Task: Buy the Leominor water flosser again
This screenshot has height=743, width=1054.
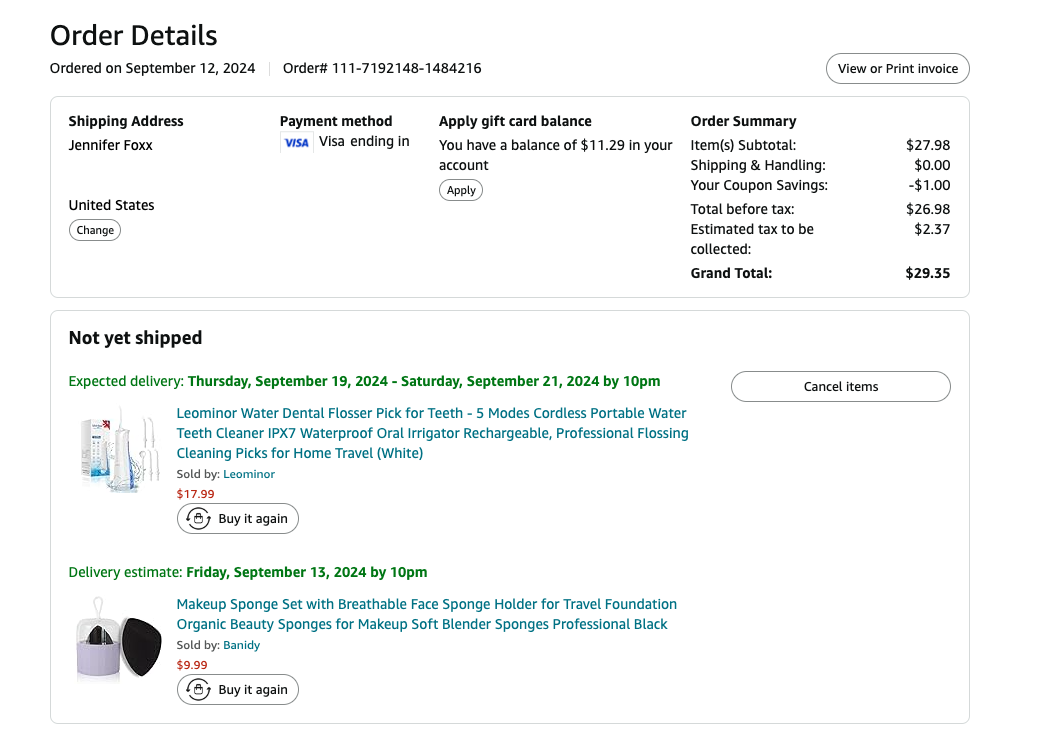Action: (237, 518)
